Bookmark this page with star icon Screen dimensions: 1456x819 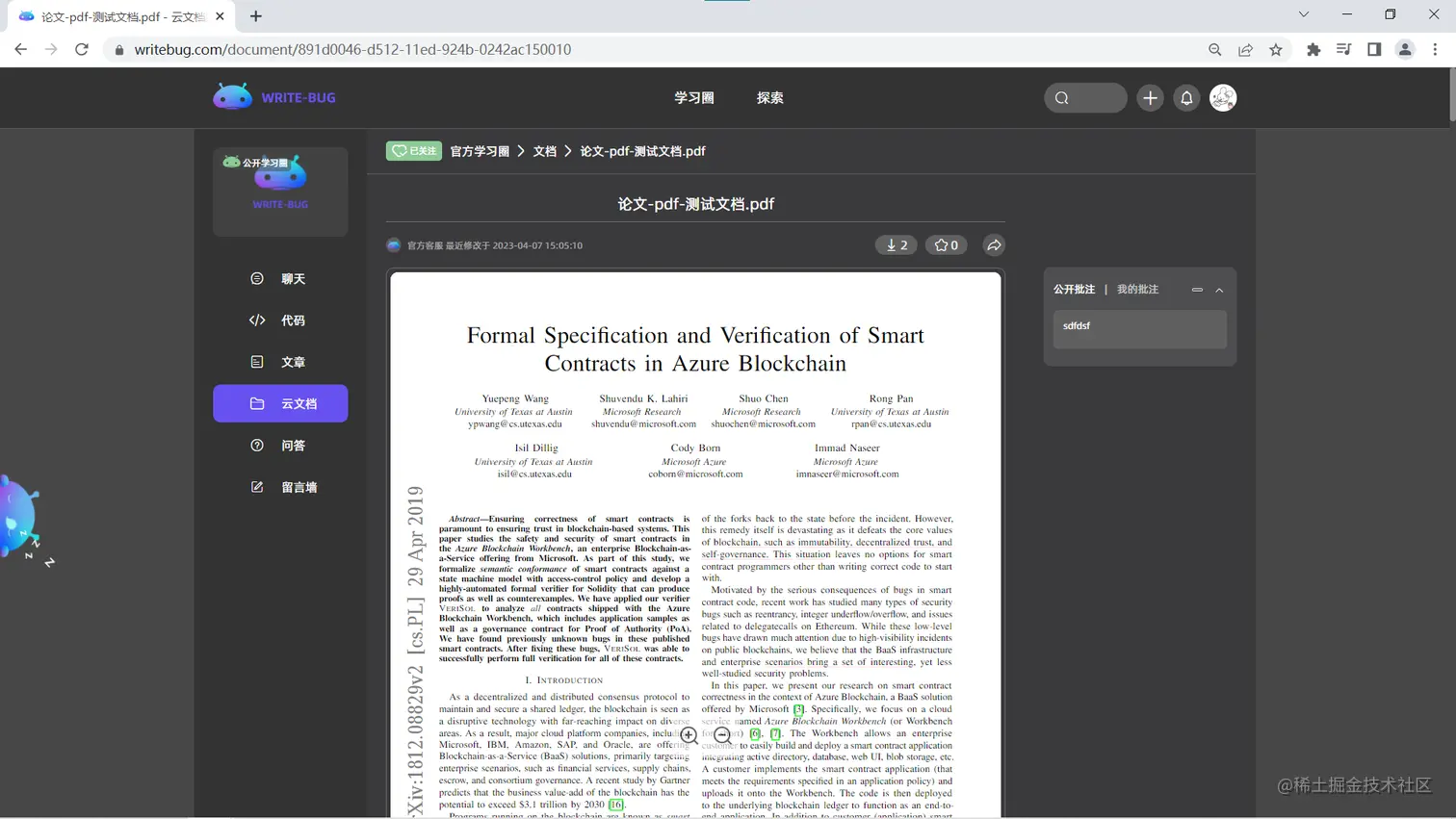pos(1276,49)
